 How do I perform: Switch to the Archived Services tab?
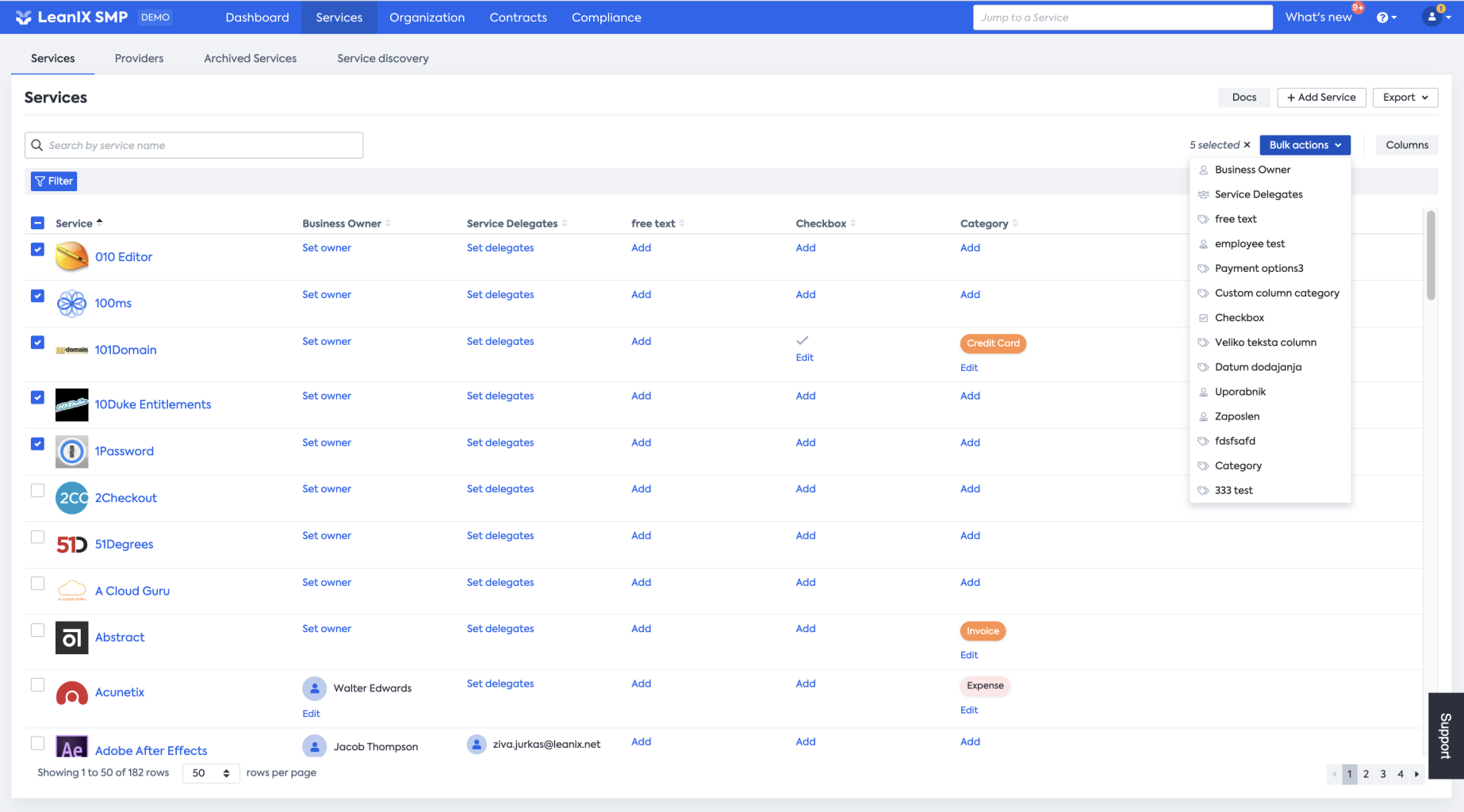250,59
